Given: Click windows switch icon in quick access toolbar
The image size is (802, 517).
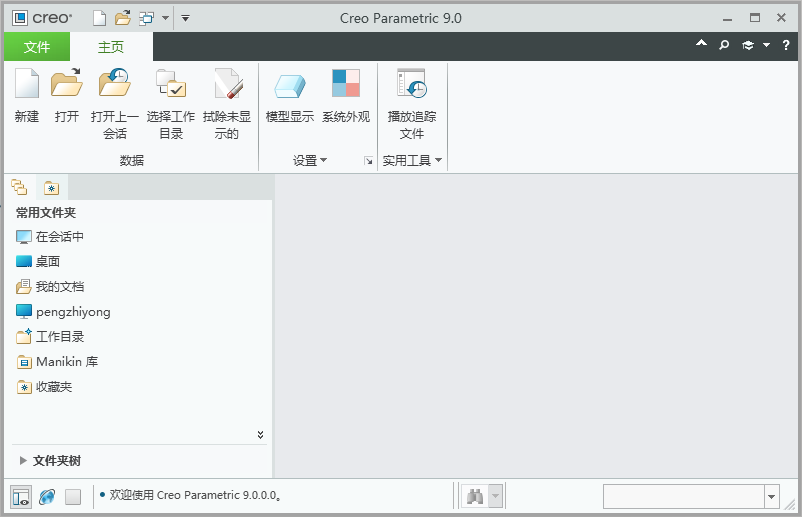Looking at the screenshot, I should (146, 18).
